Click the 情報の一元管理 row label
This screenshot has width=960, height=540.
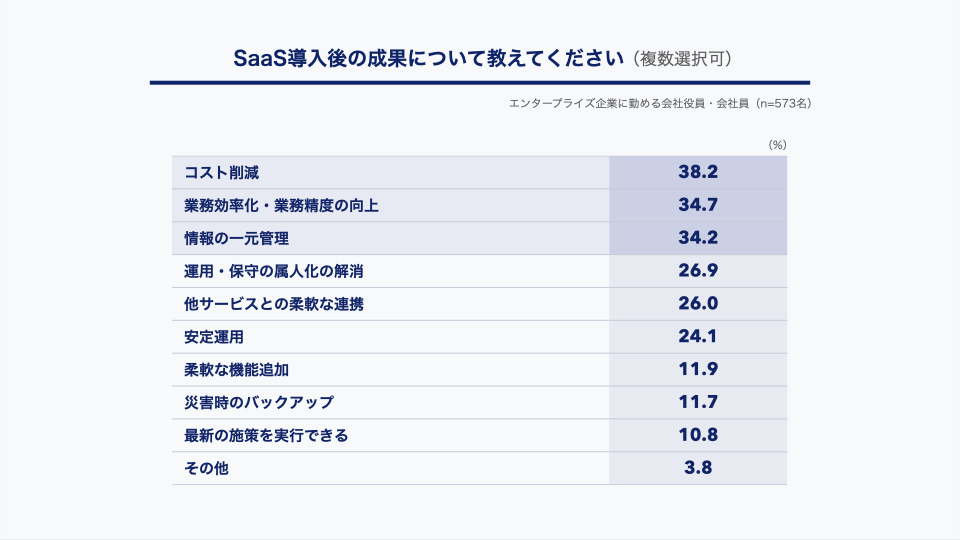236,238
